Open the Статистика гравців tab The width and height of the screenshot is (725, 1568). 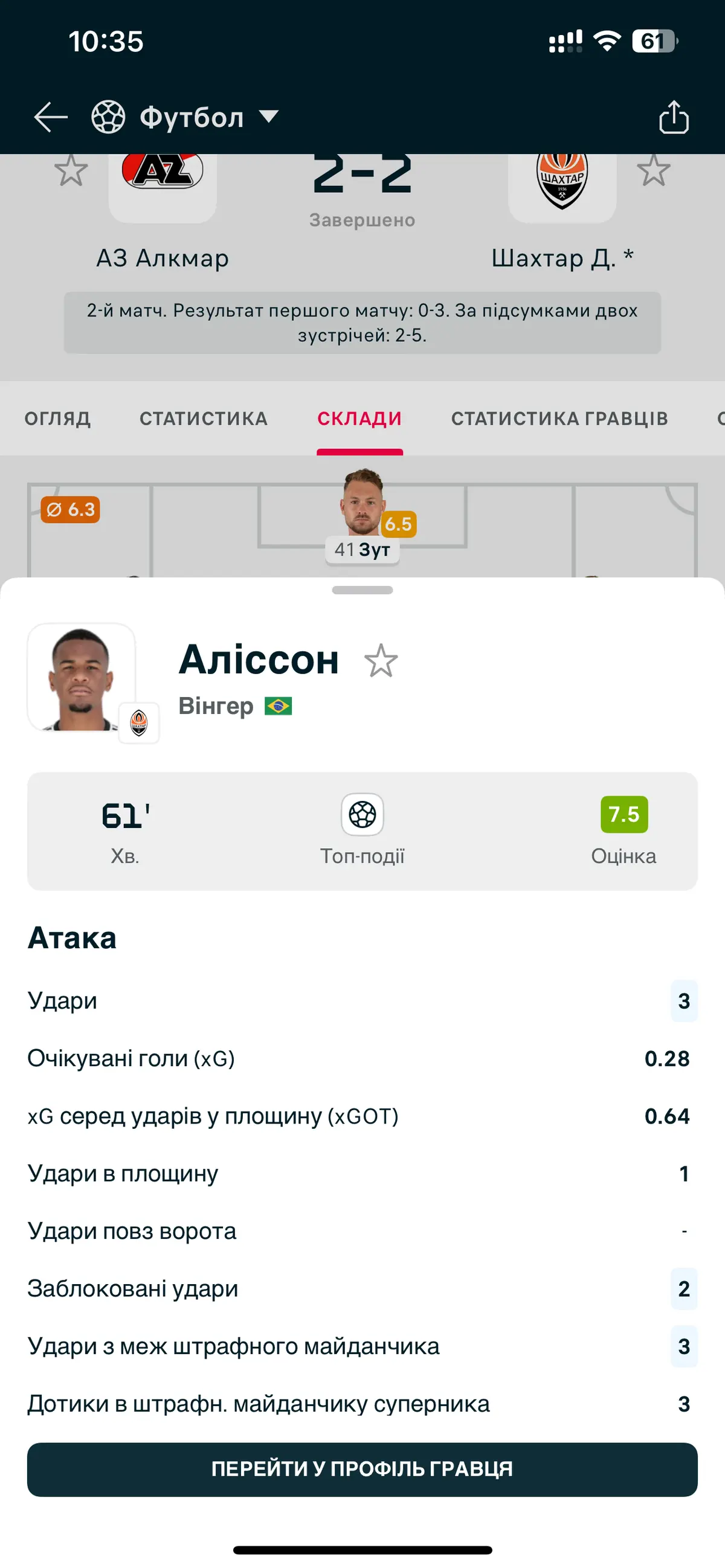(x=559, y=419)
